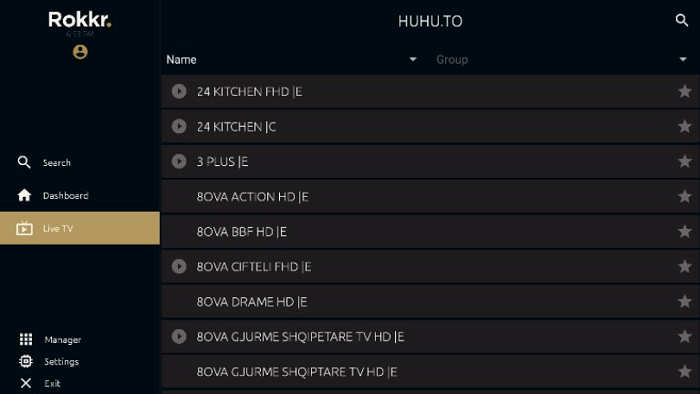Viewport: 700px width, 394px height.
Task: Play the 3 PLUS |E channel
Action: click(179, 162)
